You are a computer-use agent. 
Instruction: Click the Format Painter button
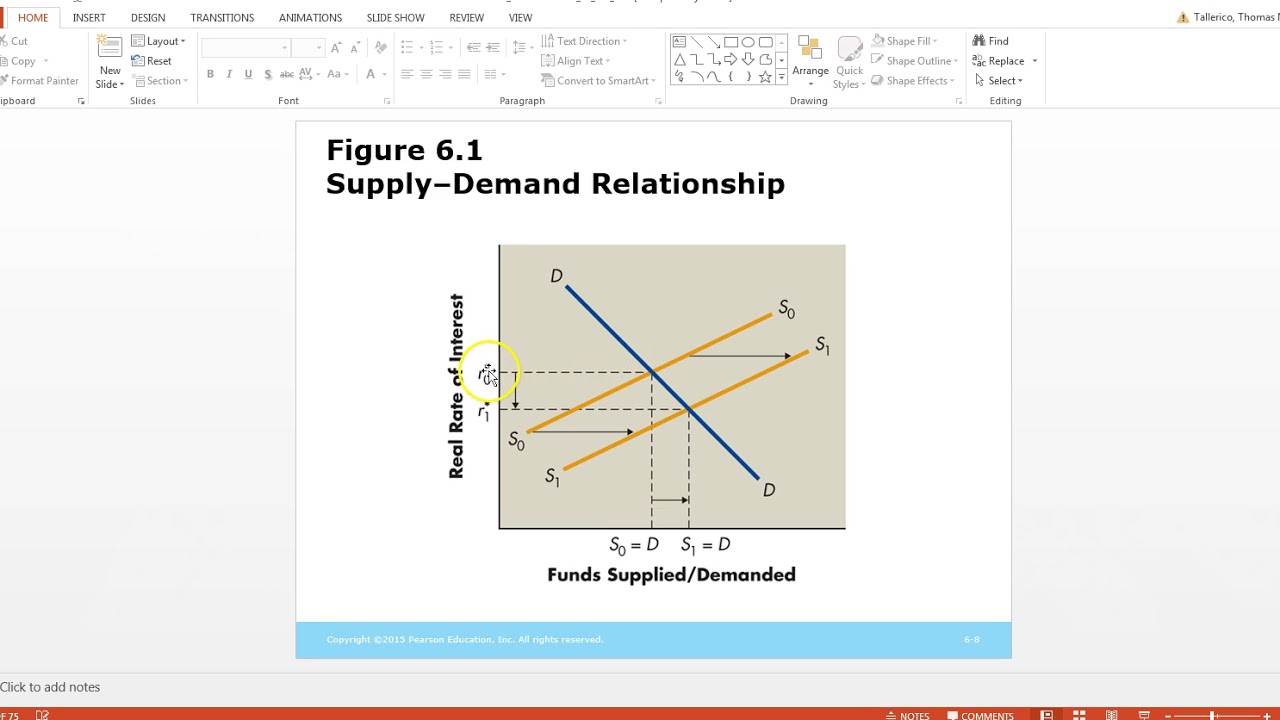click(38, 81)
